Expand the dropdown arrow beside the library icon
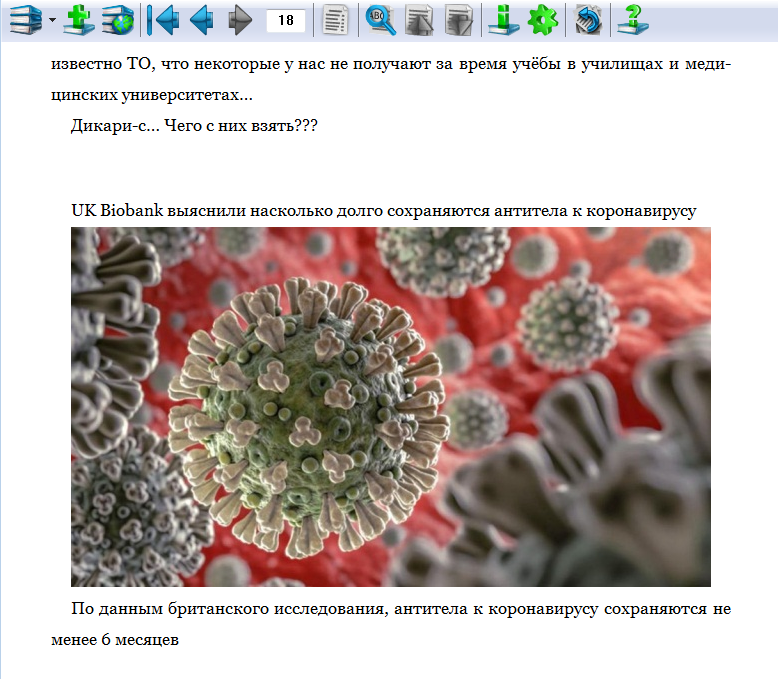This screenshot has height=679, width=778. pyautogui.click(x=52, y=20)
